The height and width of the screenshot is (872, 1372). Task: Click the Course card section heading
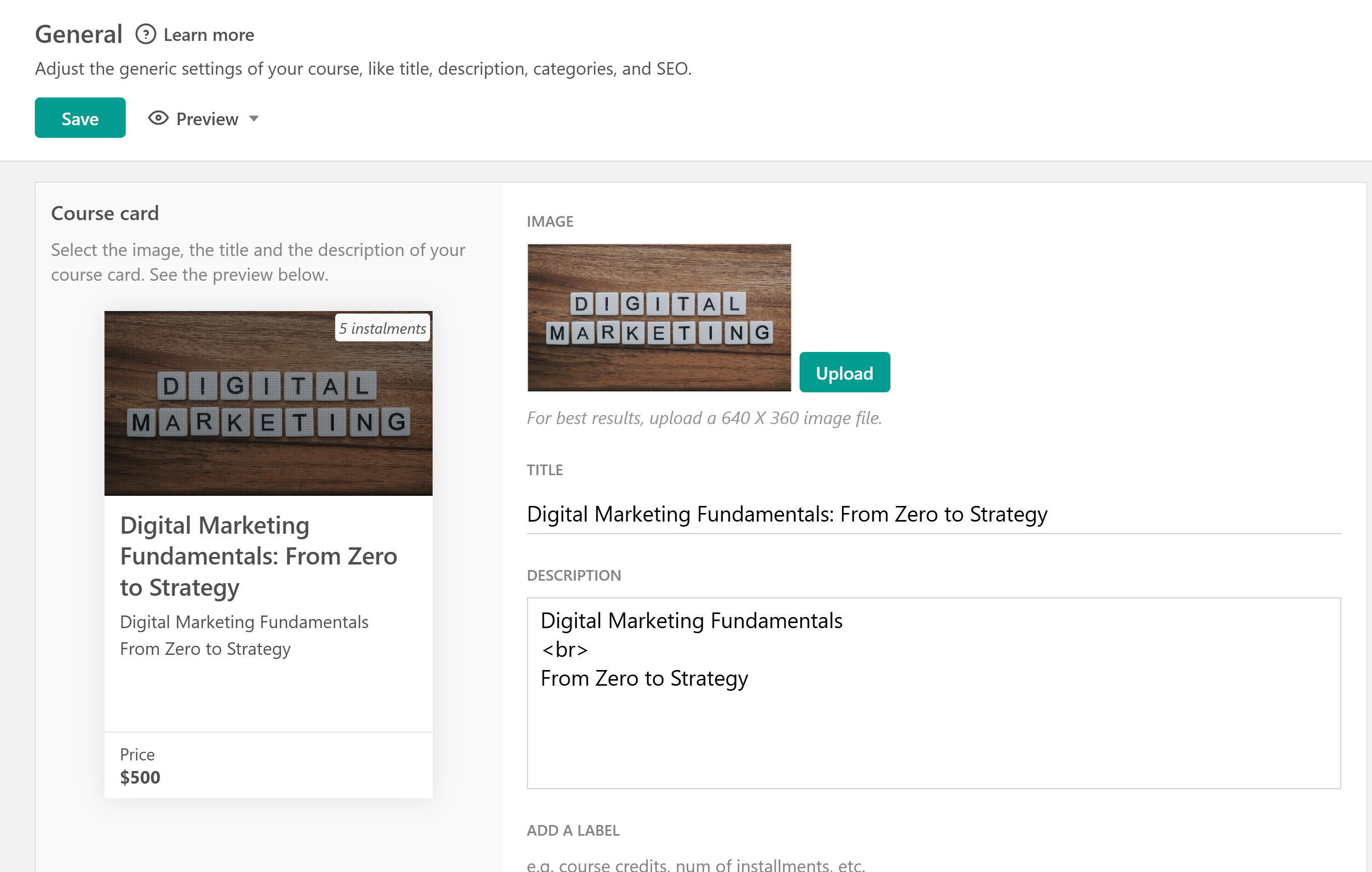pyautogui.click(x=105, y=213)
